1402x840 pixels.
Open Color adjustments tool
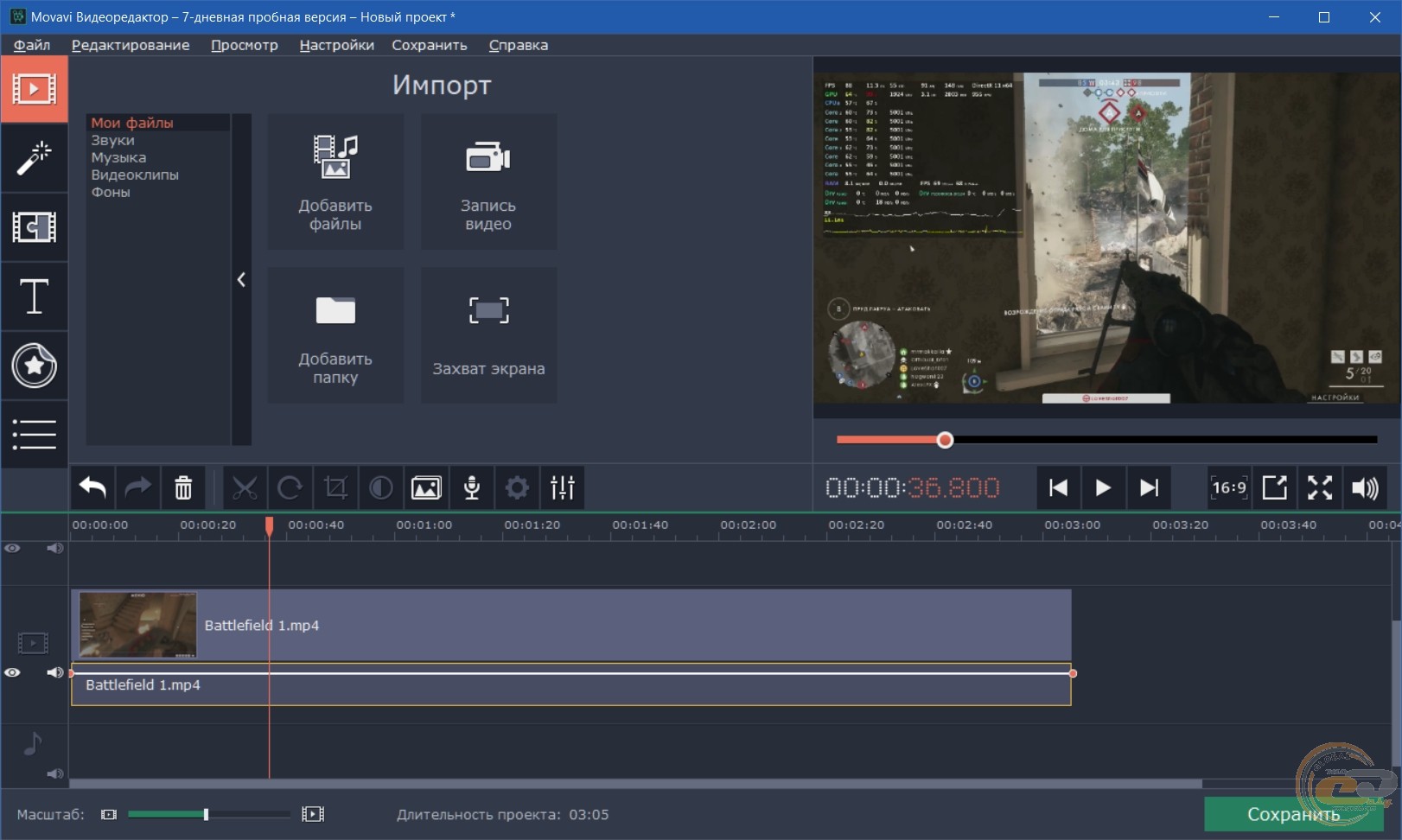[x=380, y=488]
